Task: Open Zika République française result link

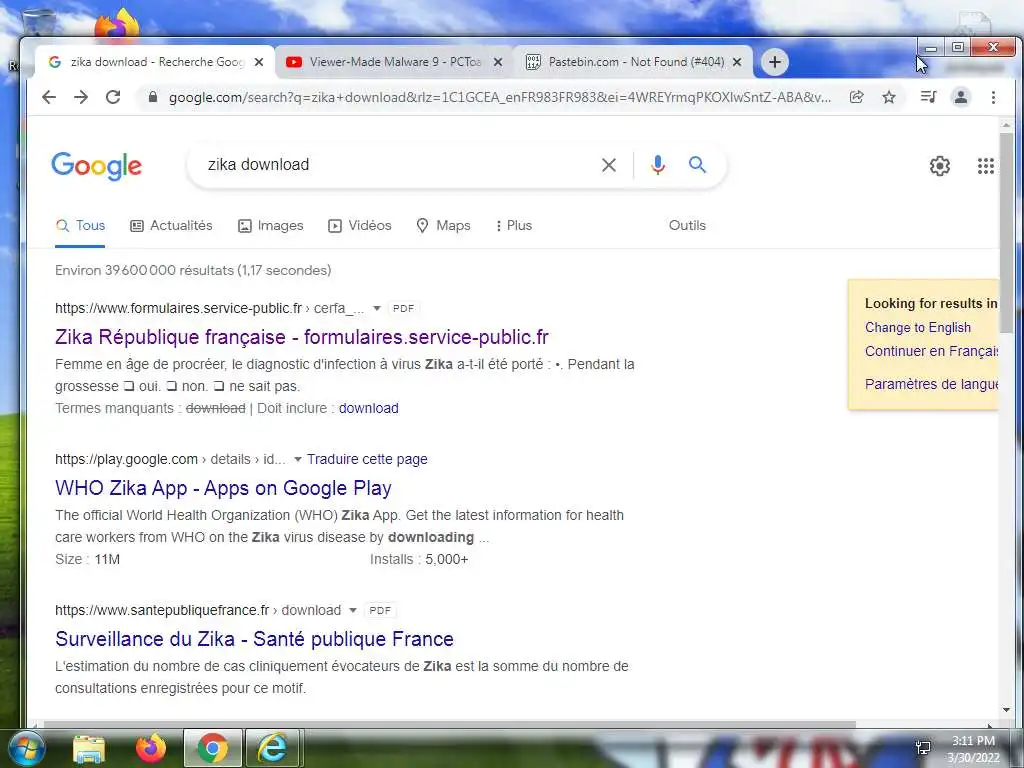Action: pos(302,338)
